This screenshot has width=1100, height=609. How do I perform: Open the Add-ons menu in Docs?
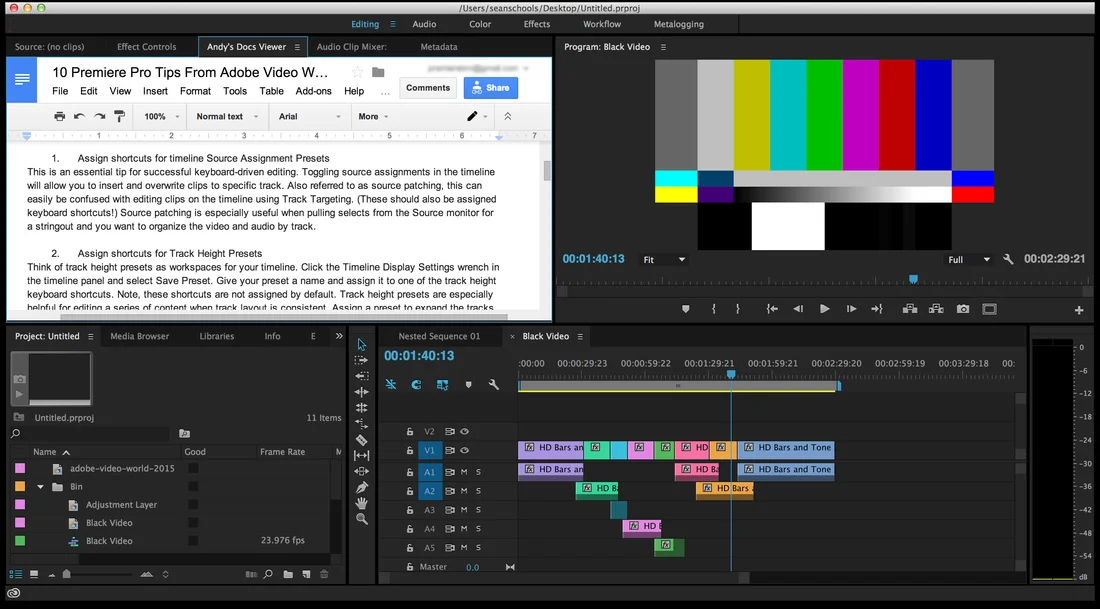click(x=314, y=91)
